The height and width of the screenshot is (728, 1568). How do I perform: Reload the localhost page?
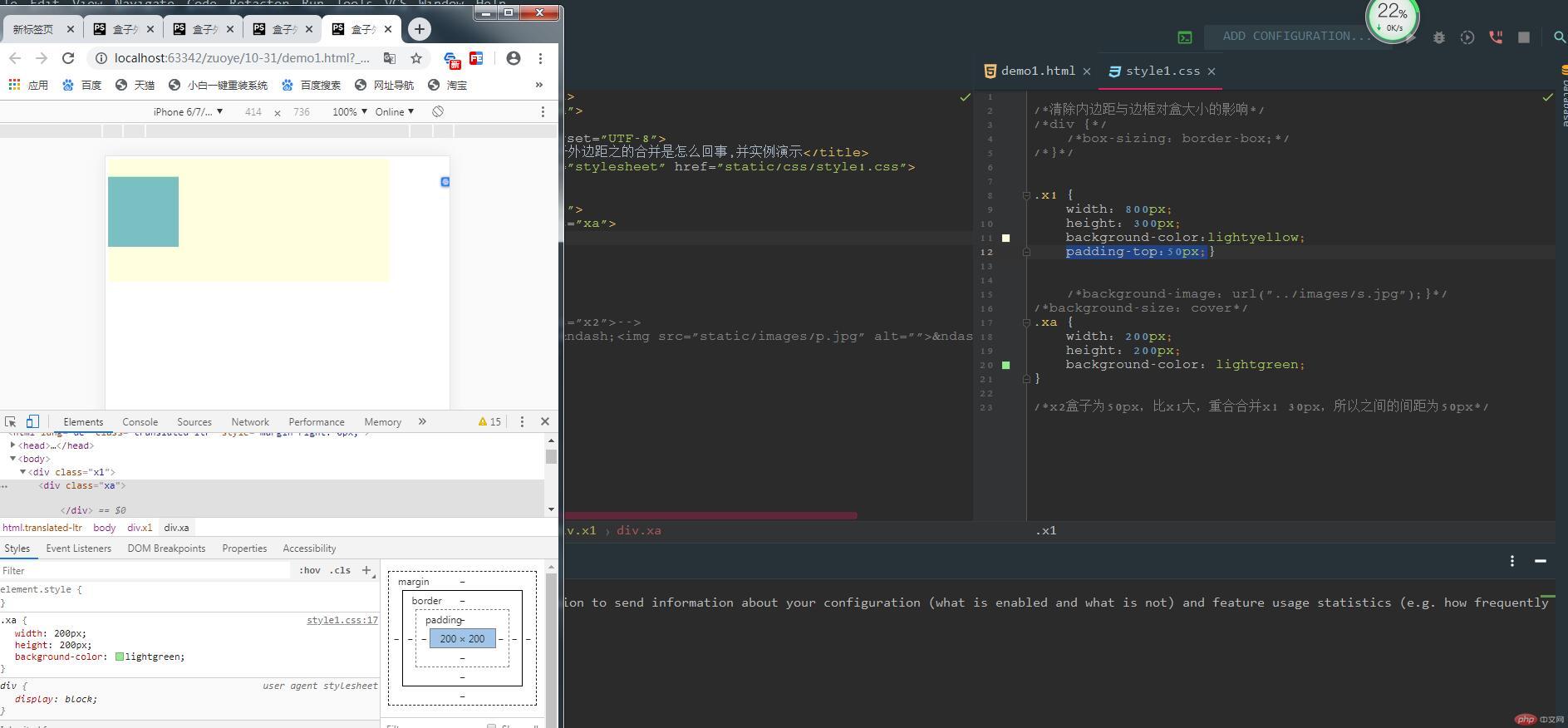pyautogui.click(x=68, y=58)
